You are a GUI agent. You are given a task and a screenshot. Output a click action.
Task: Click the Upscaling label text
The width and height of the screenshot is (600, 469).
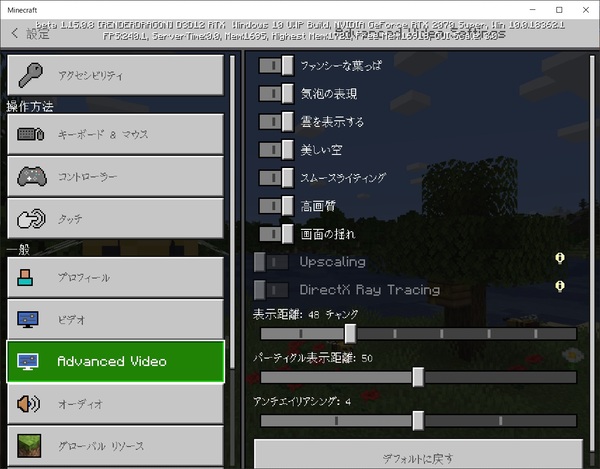point(333,262)
